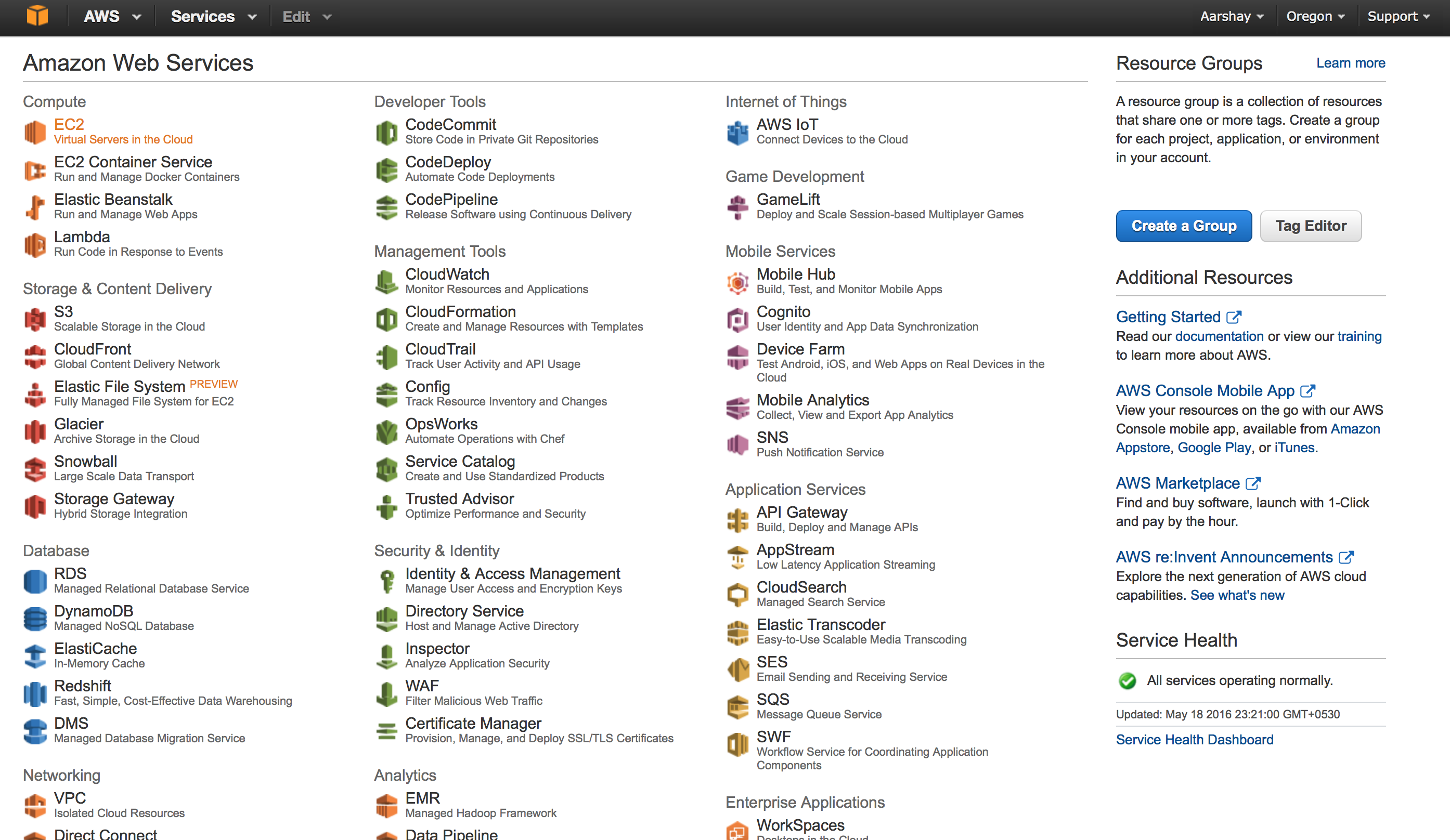
Task: Open the Support menu
Action: (1398, 16)
